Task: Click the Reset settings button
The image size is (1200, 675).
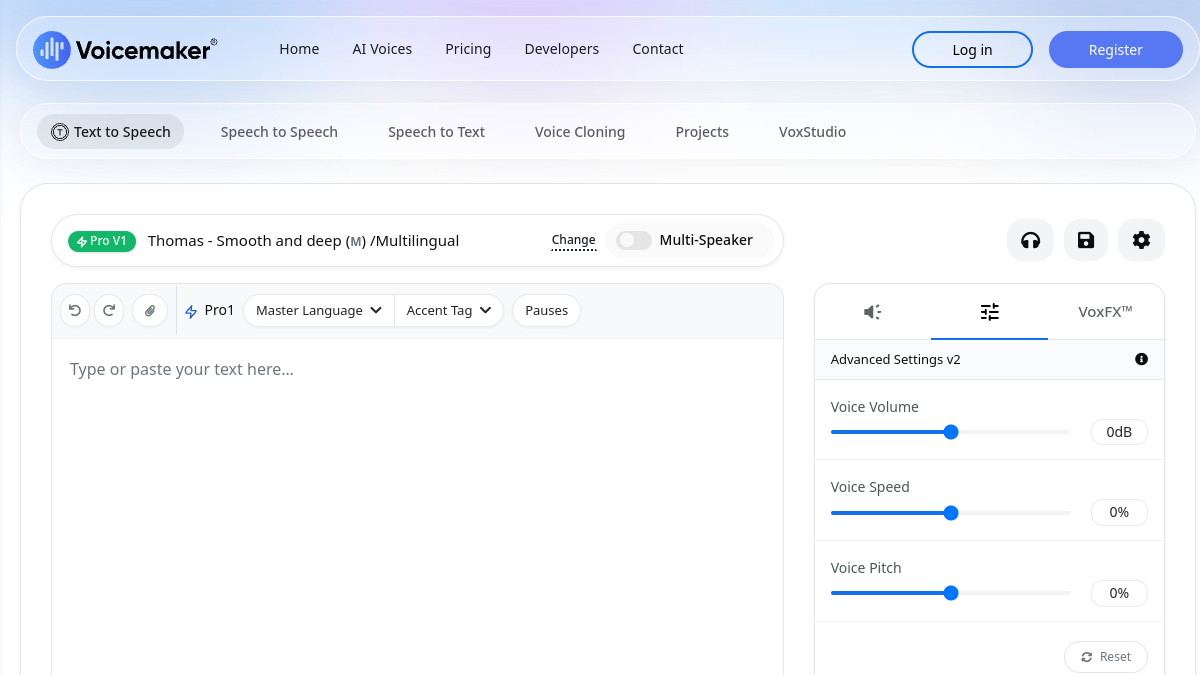Action: (x=1106, y=657)
